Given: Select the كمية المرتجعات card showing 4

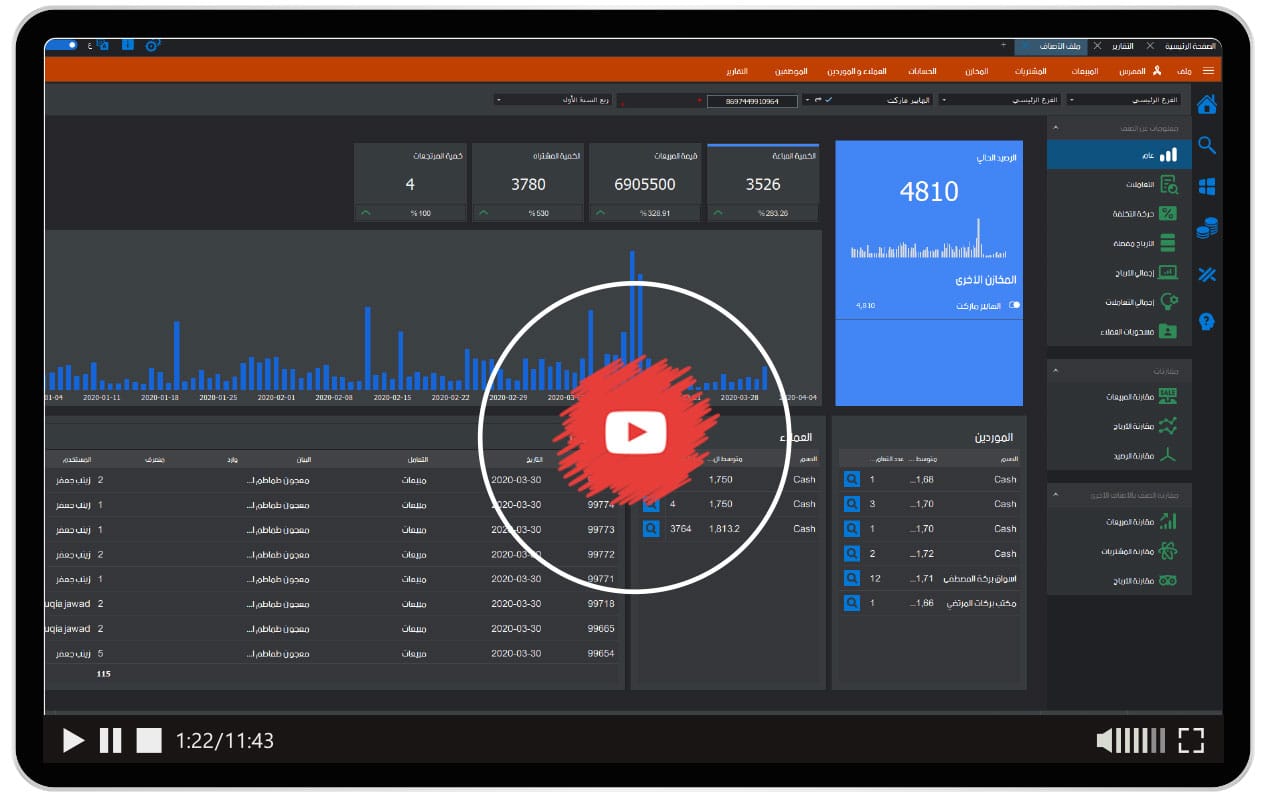Looking at the screenshot, I should tap(410, 183).
